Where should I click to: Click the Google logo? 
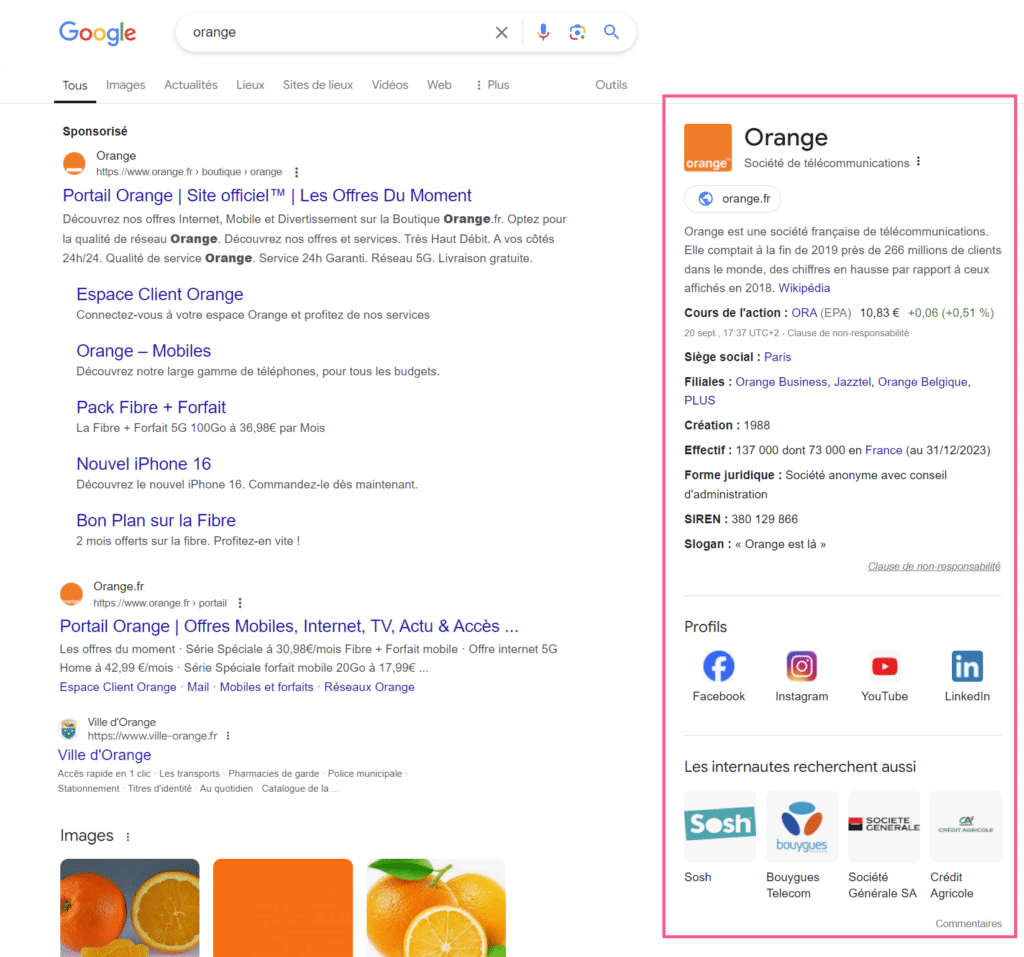tap(97, 33)
